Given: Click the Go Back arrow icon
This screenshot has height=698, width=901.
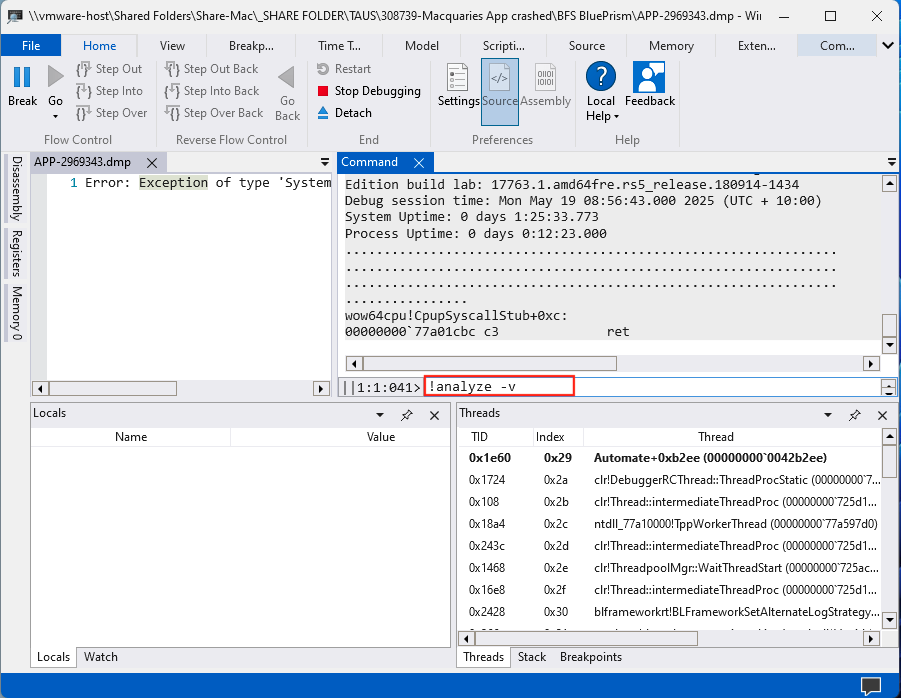Looking at the screenshot, I should coord(287,78).
